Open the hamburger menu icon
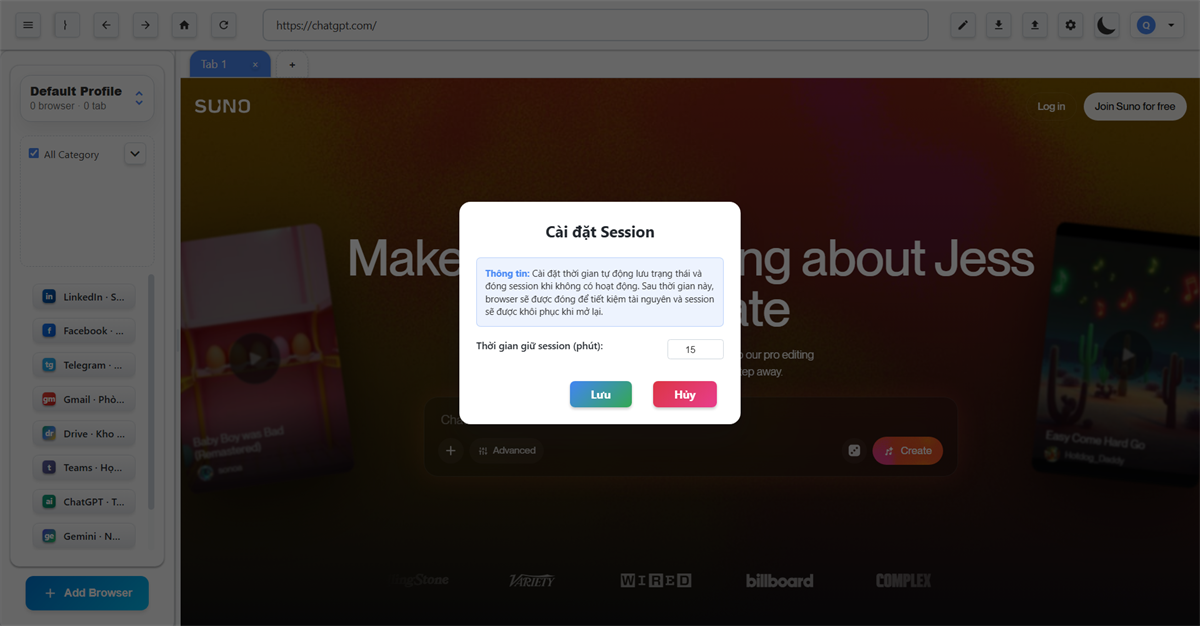Screen dimensions: 1200x626 click(27, 25)
